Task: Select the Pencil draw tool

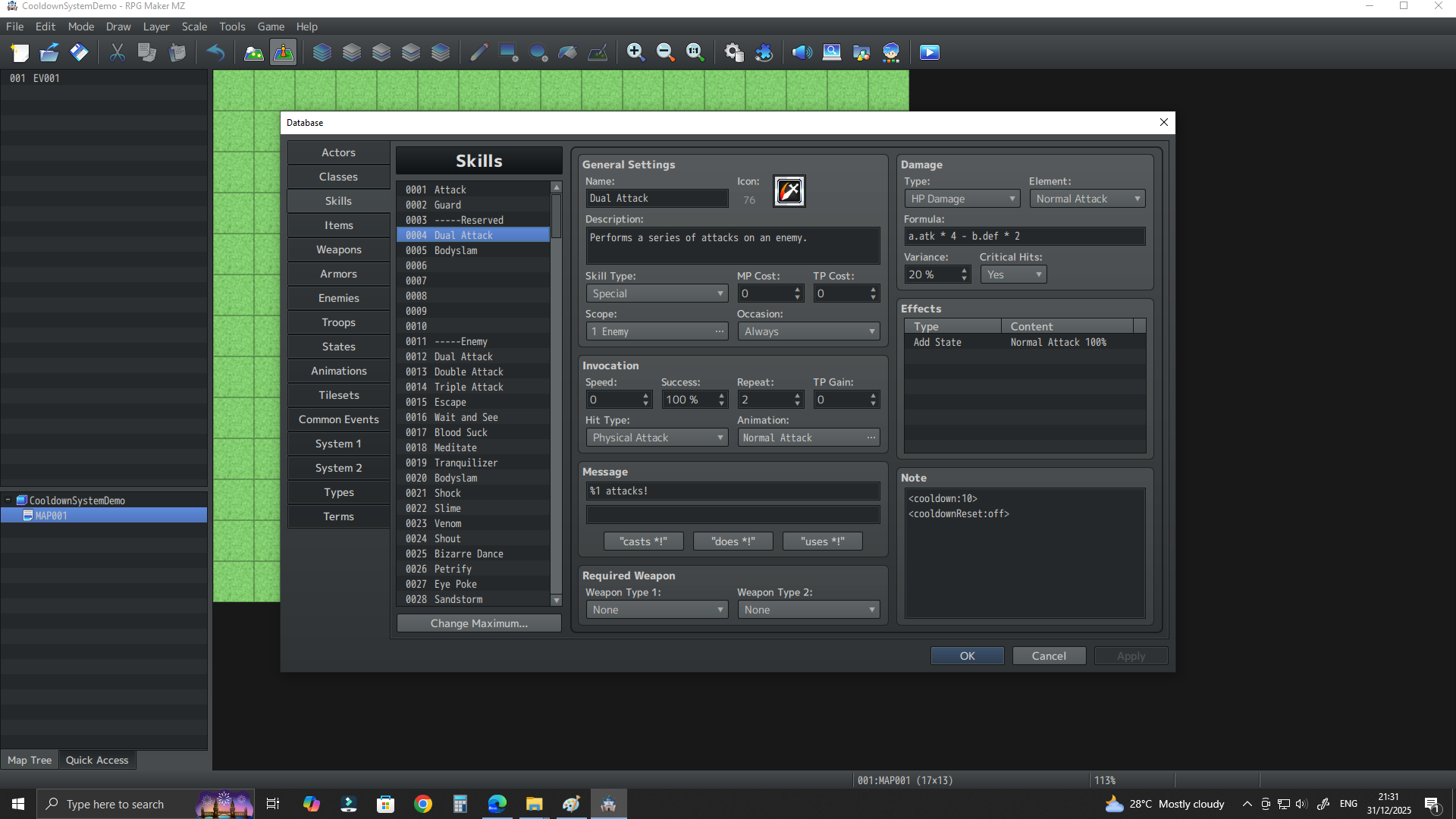Action: 478,52
